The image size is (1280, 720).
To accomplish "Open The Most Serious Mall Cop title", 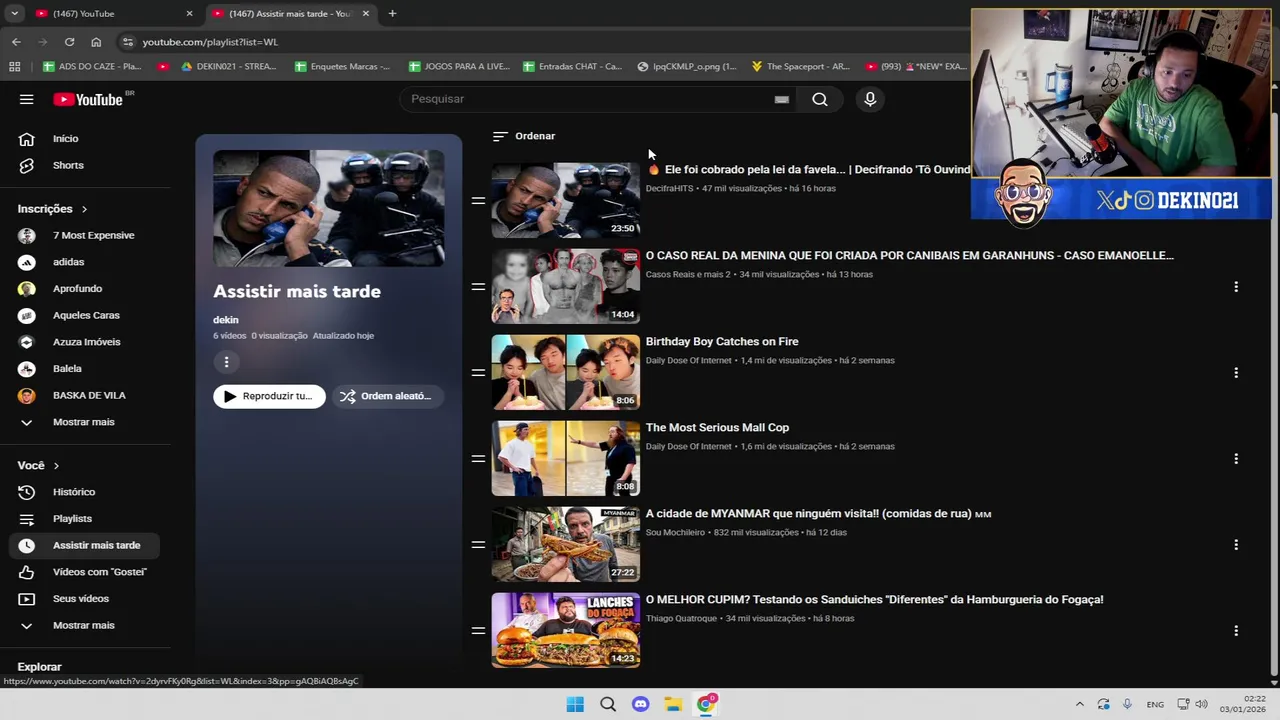I will pyautogui.click(x=717, y=428).
